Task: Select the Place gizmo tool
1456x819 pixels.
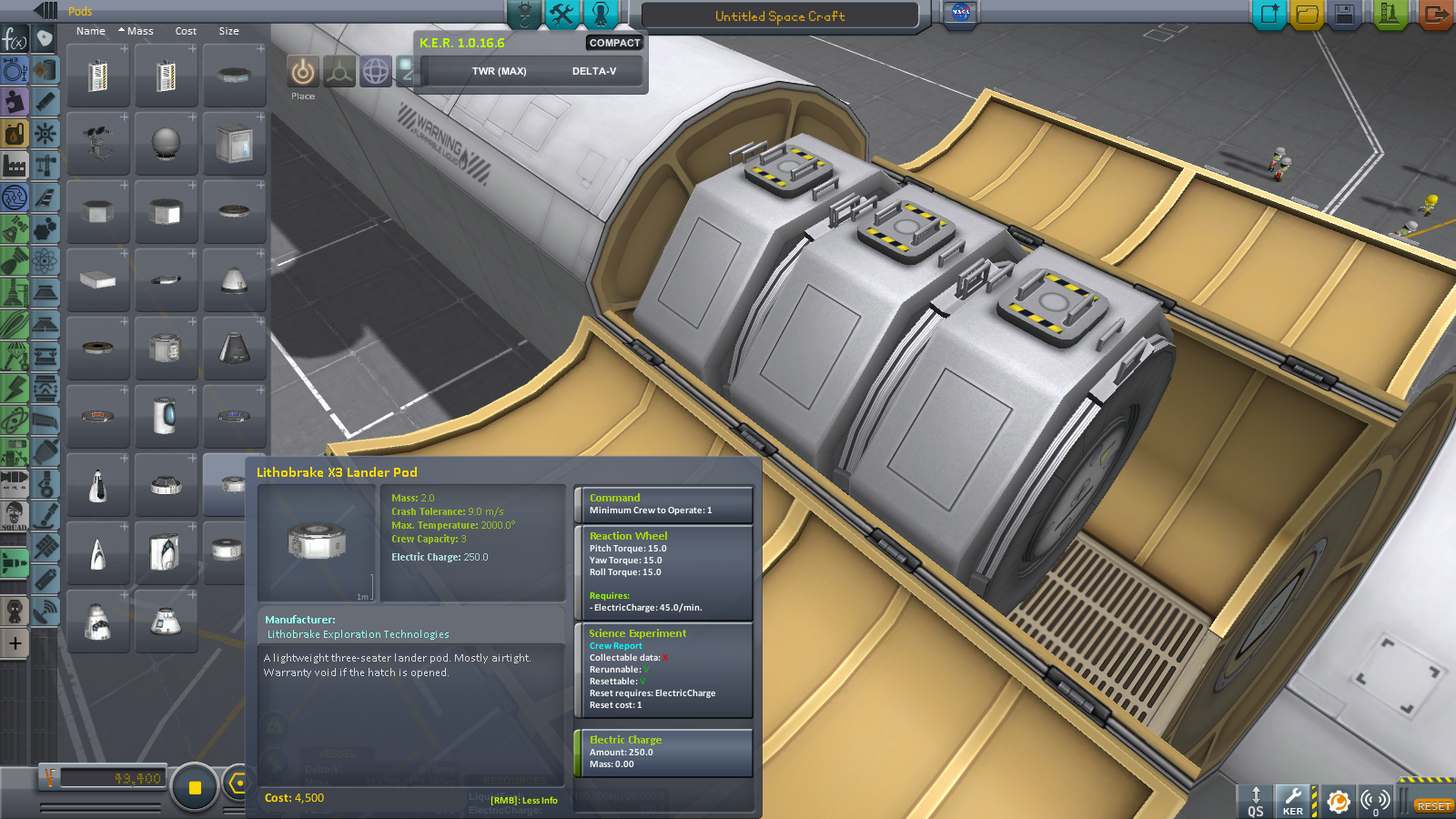Action: 303,71
